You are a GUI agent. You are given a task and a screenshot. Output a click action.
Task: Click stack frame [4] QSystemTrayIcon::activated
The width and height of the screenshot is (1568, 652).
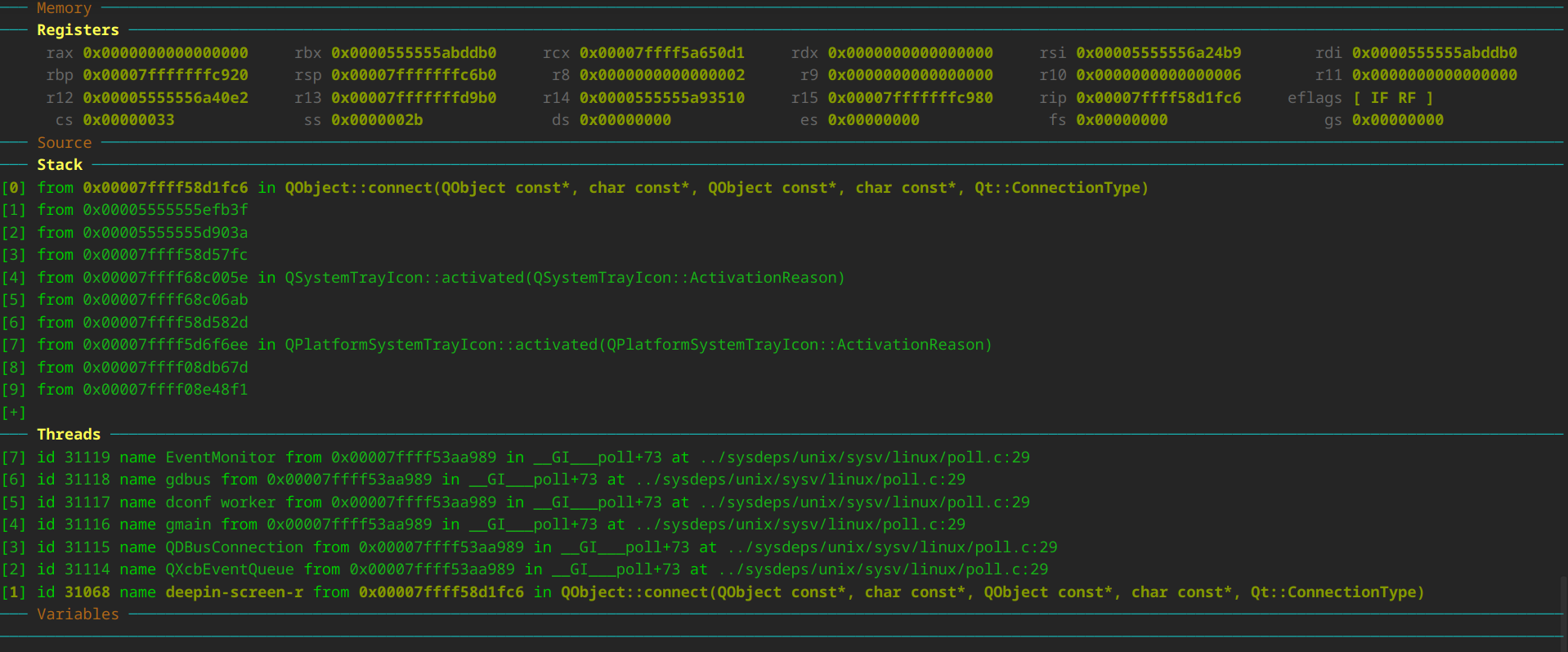(x=564, y=278)
